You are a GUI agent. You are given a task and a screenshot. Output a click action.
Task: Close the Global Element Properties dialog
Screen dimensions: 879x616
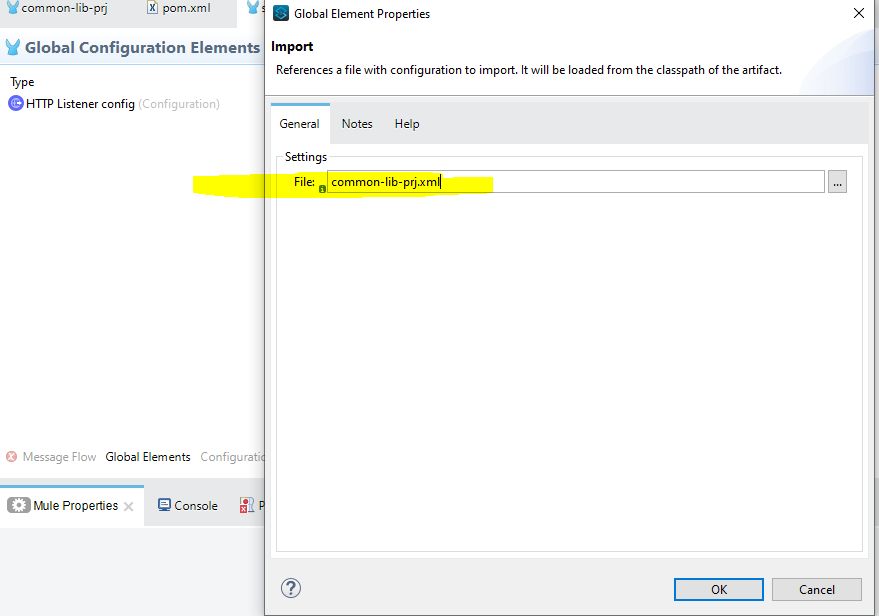click(x=858, y=13)
